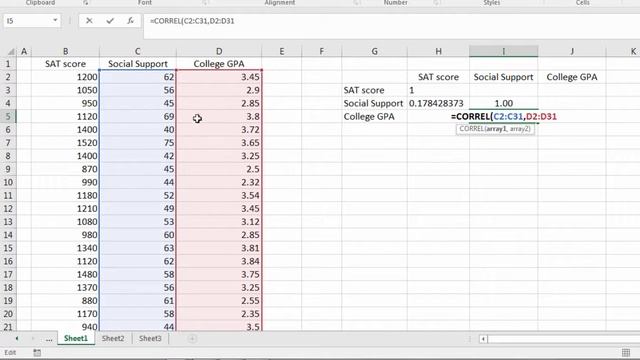Confirm formula with the checkmark Enter icon
Screen dimensions: 640x360
[x=110, y=21]
